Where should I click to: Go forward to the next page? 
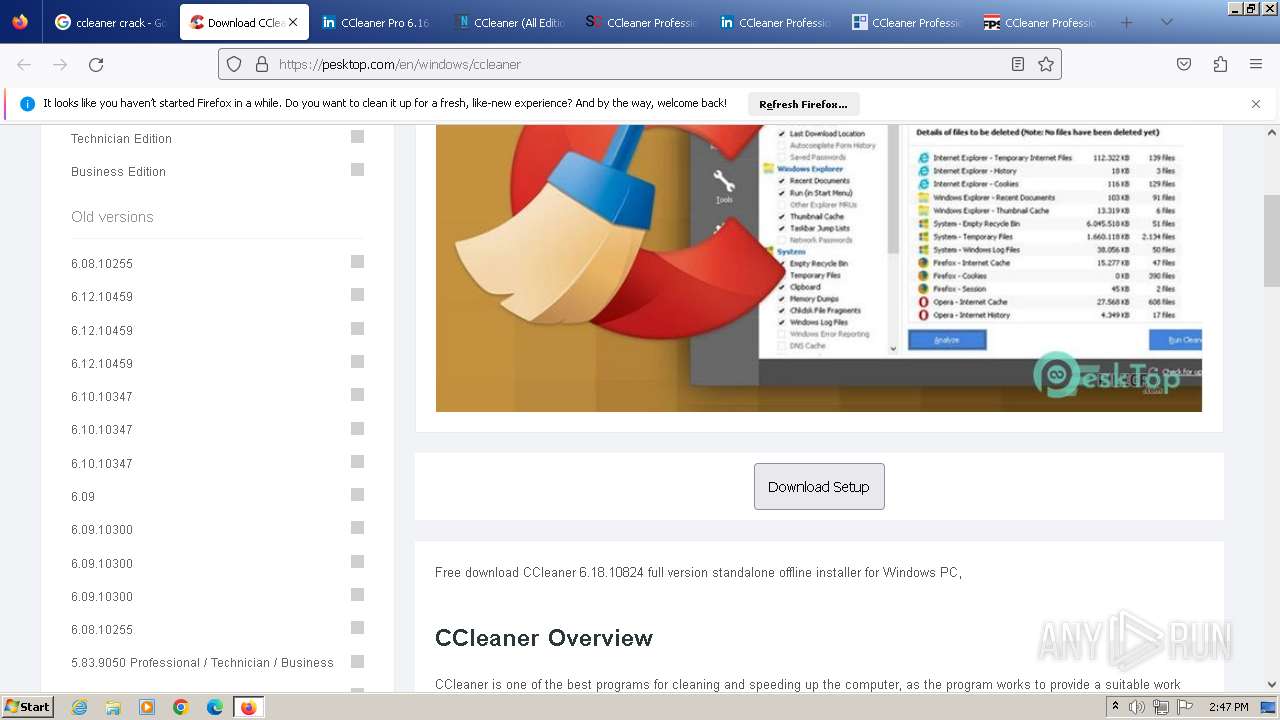[60, 64]
